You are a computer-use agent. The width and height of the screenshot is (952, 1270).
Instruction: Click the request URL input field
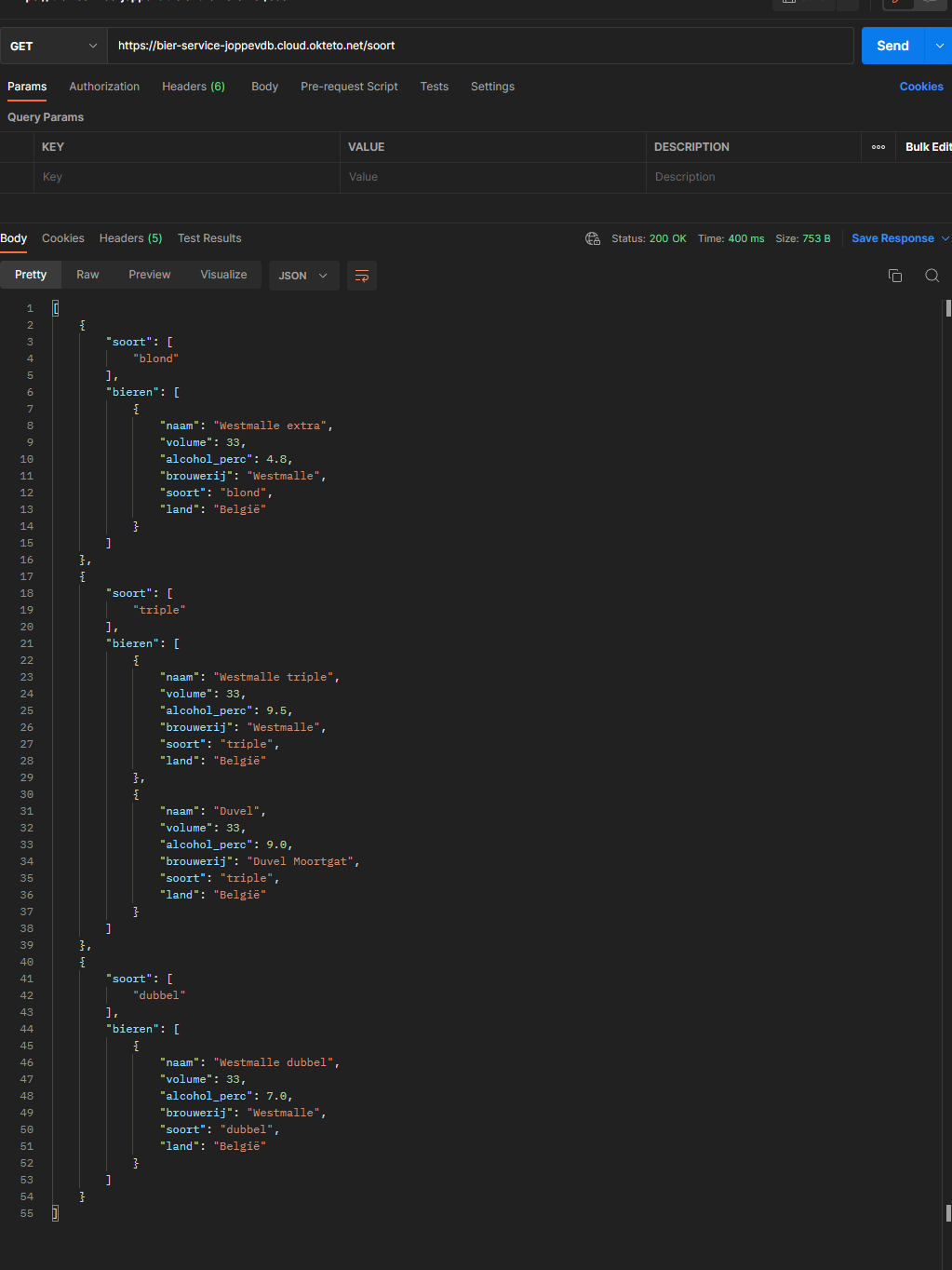[484, 45]
